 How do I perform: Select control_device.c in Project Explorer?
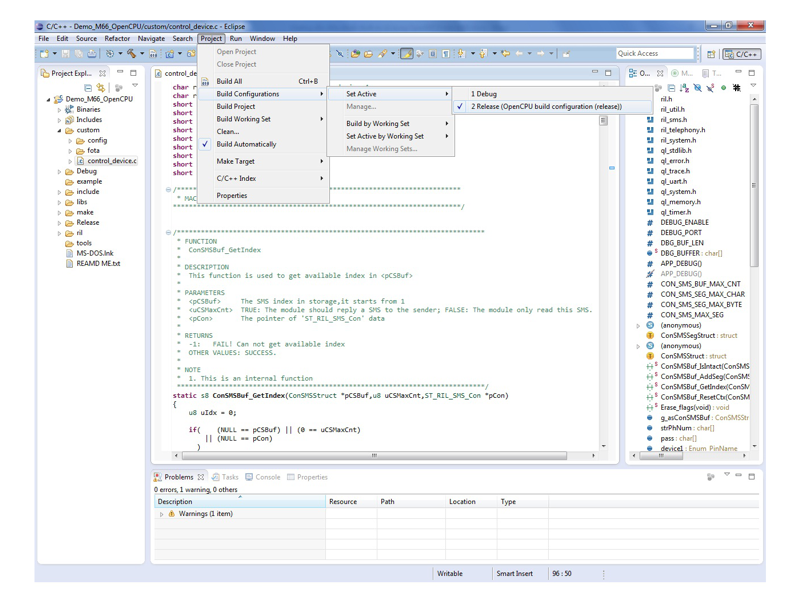(x=107, y=161)
